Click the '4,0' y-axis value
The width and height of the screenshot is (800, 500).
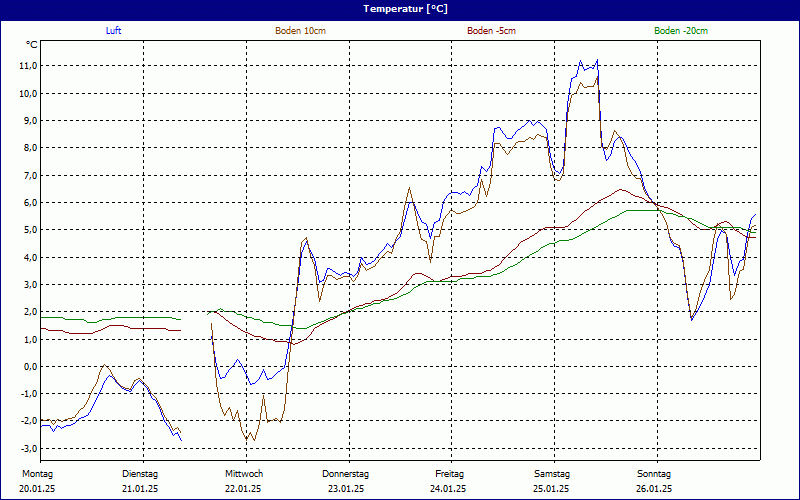(30, 257)
